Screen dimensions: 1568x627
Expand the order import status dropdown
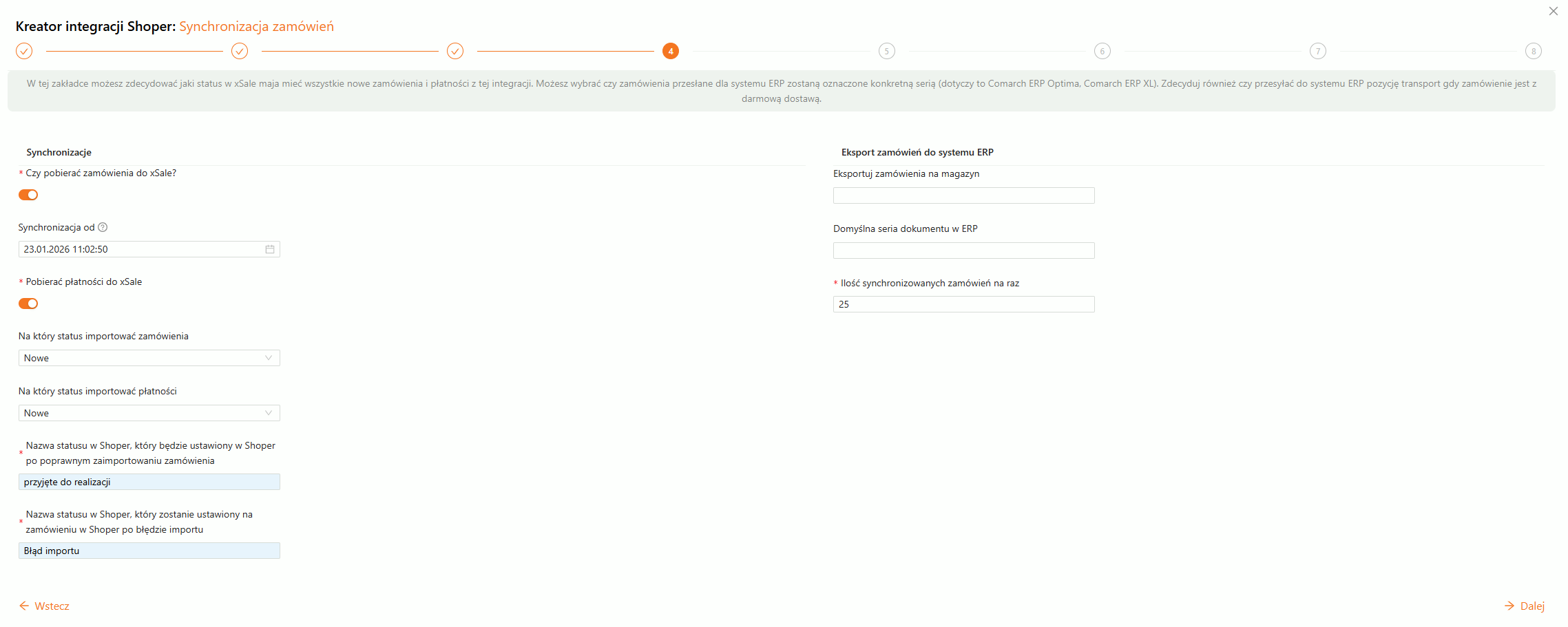pyautogui.click(x=149, y=358)
